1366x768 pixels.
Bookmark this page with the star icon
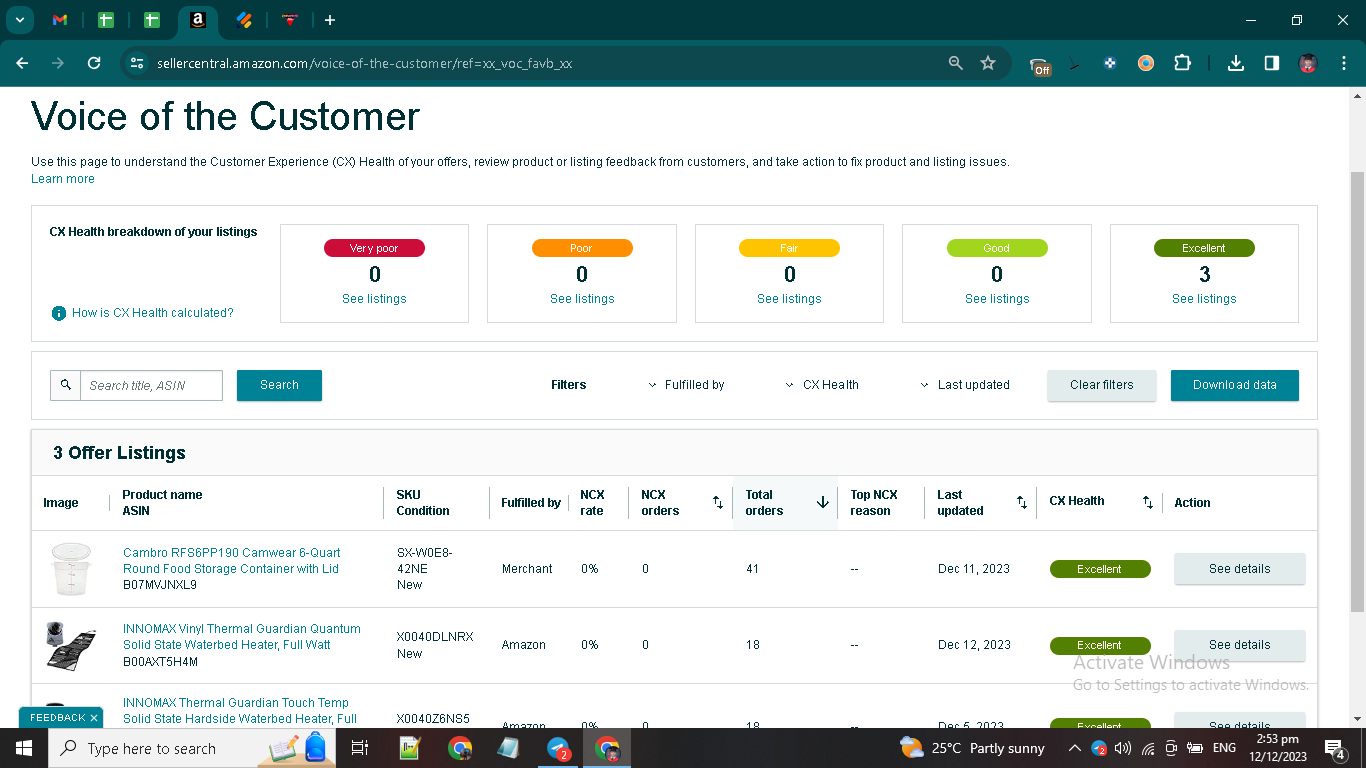coord(988,63)
